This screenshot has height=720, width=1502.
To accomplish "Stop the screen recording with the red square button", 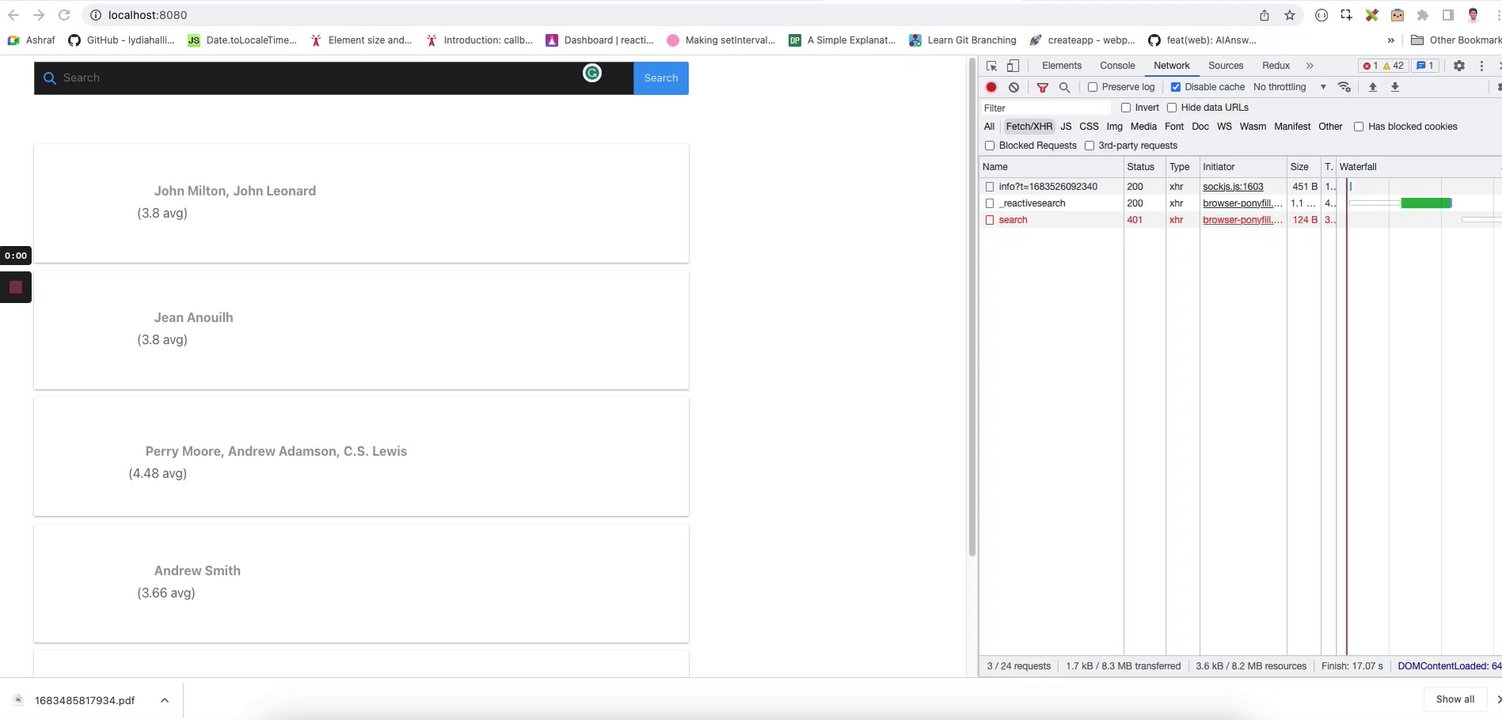I will point(15,287).
